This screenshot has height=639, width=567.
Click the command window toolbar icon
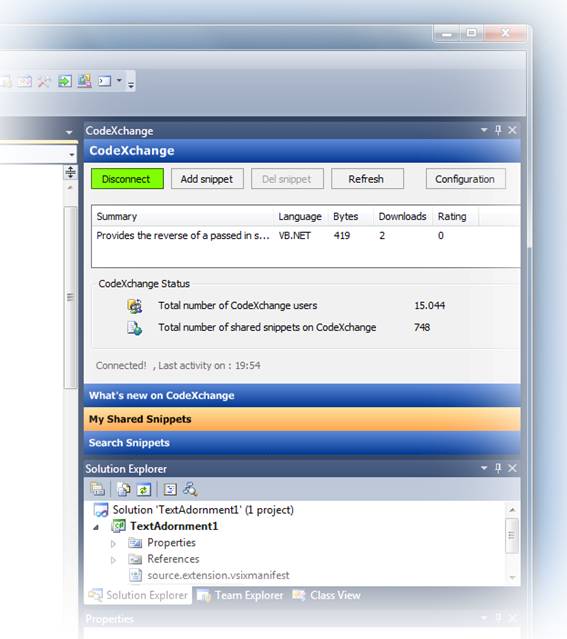[105, 81]
